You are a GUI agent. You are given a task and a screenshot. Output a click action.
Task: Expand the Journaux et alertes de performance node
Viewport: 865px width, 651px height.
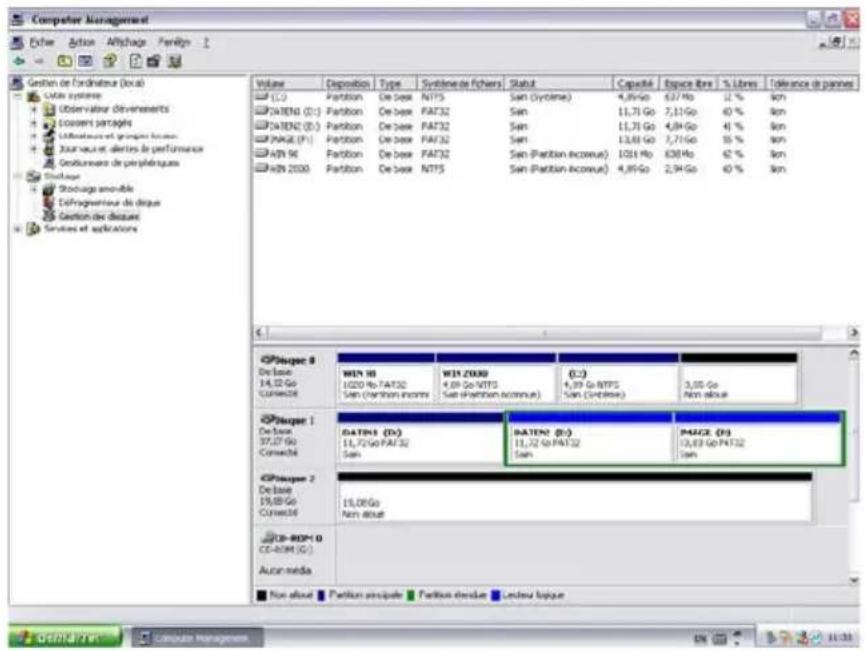(34, 149)
